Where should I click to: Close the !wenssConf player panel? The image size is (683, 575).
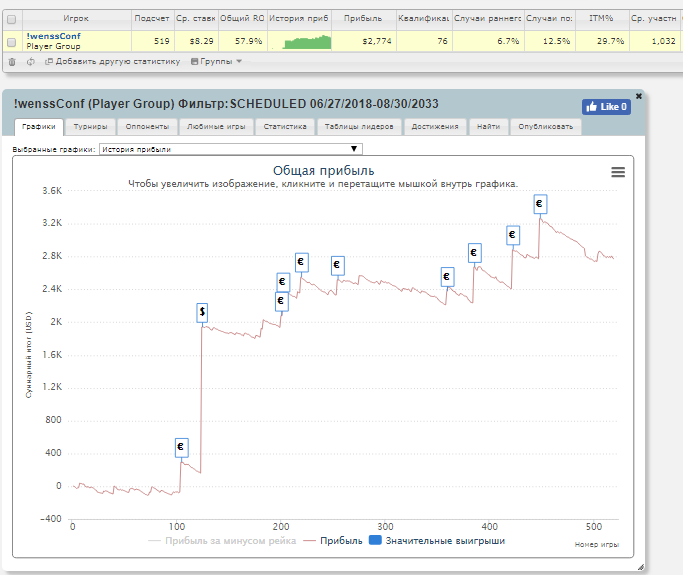639,96
